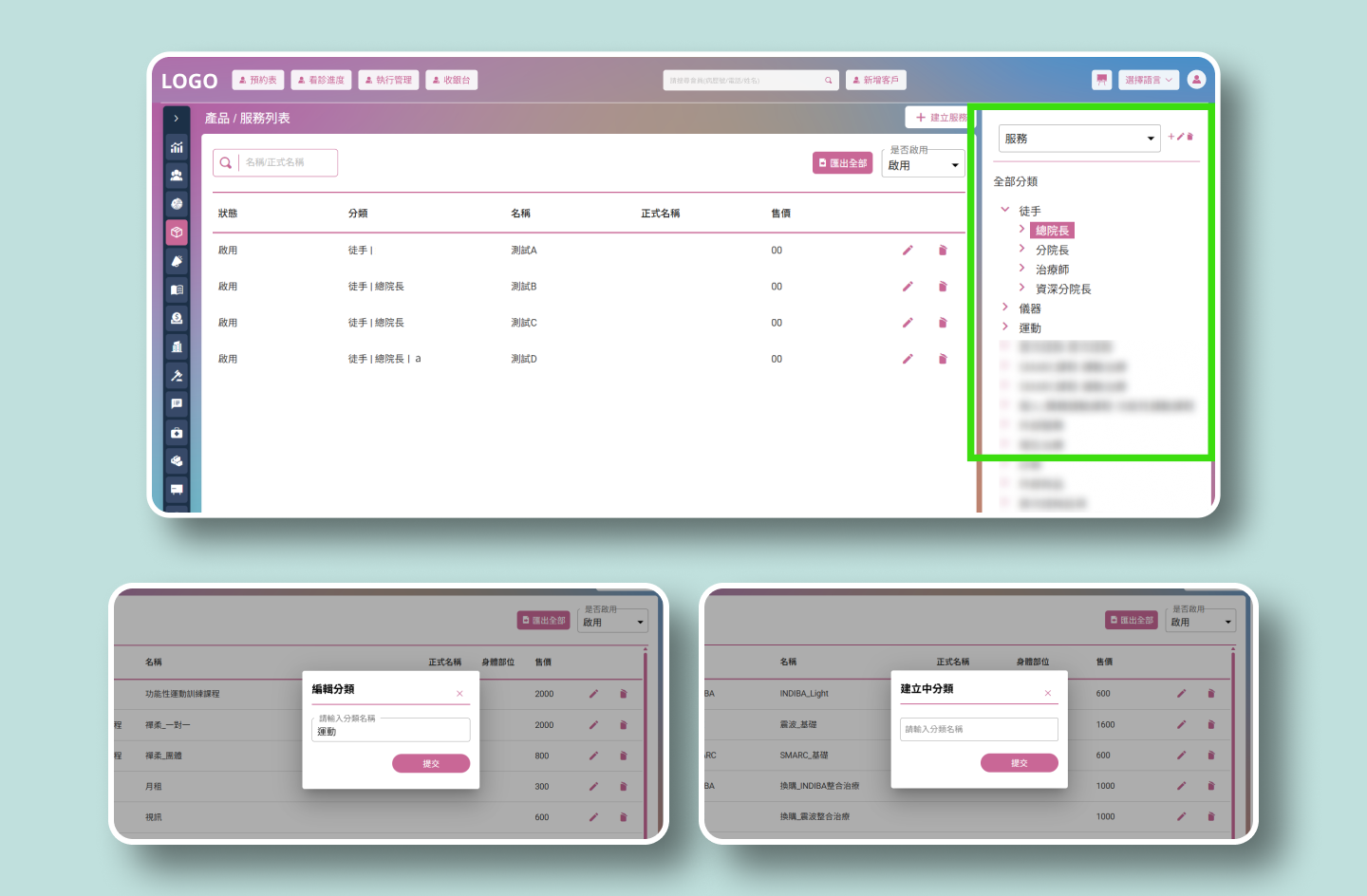Delete the 測試C service row
Image resolution: width=1367 pixels, height=896 pixels.
tap(943, 323)
